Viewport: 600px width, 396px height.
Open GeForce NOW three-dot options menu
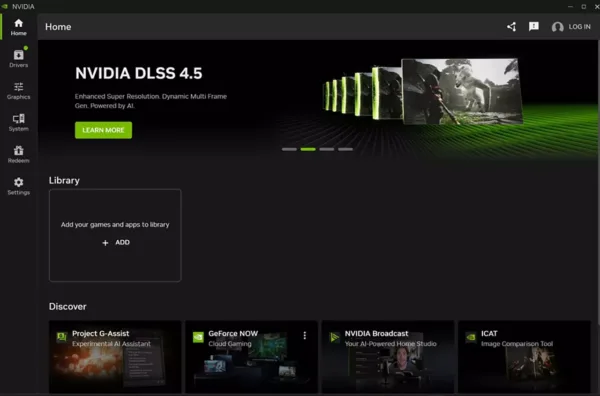[x=305, y=336]
